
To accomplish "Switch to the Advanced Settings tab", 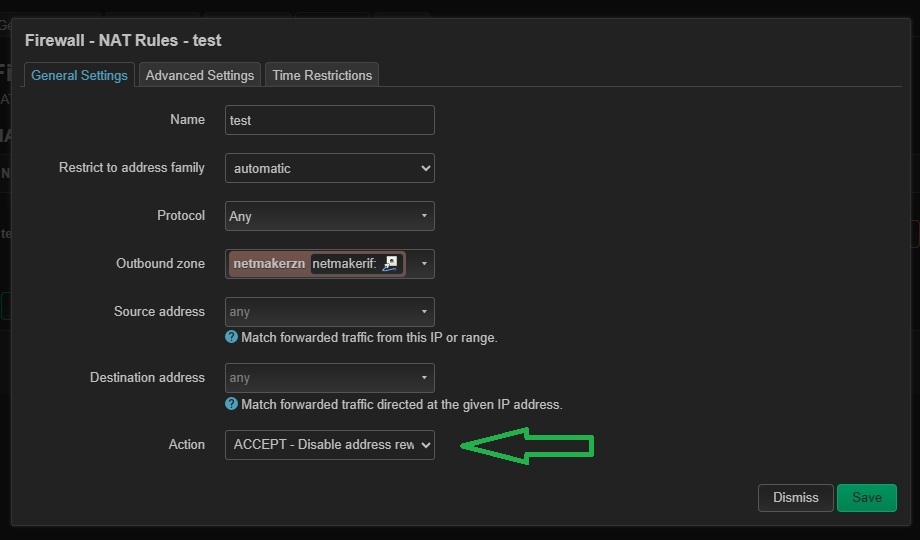I will [x=200, y=75].
